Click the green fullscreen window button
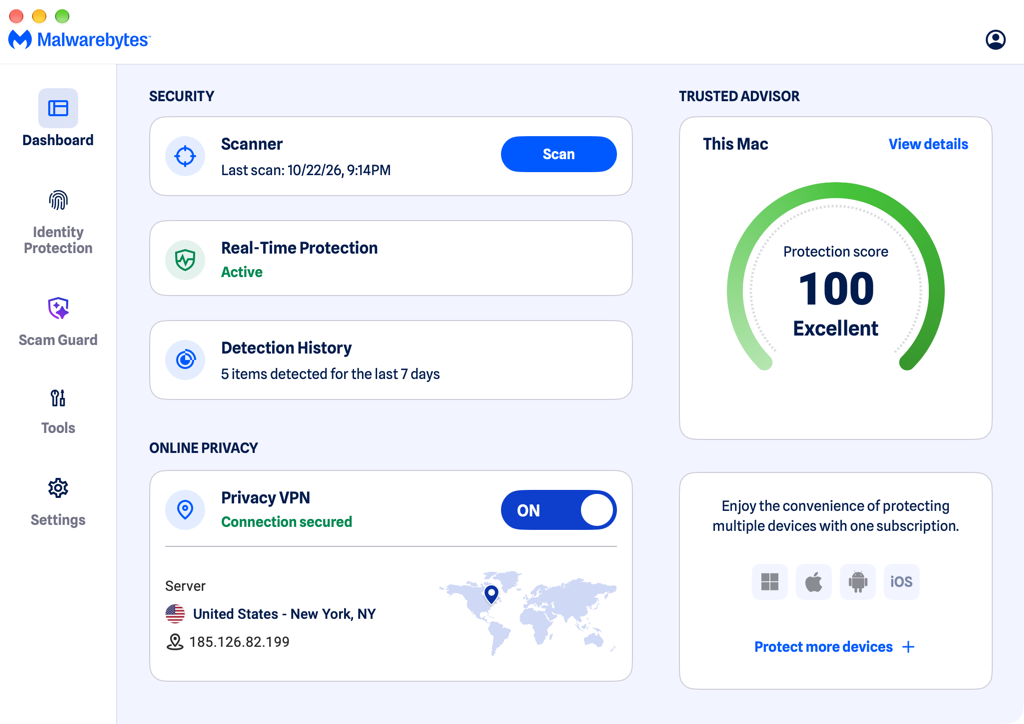This screenshot has width=1024, height=724. click(x=62, y=16)
